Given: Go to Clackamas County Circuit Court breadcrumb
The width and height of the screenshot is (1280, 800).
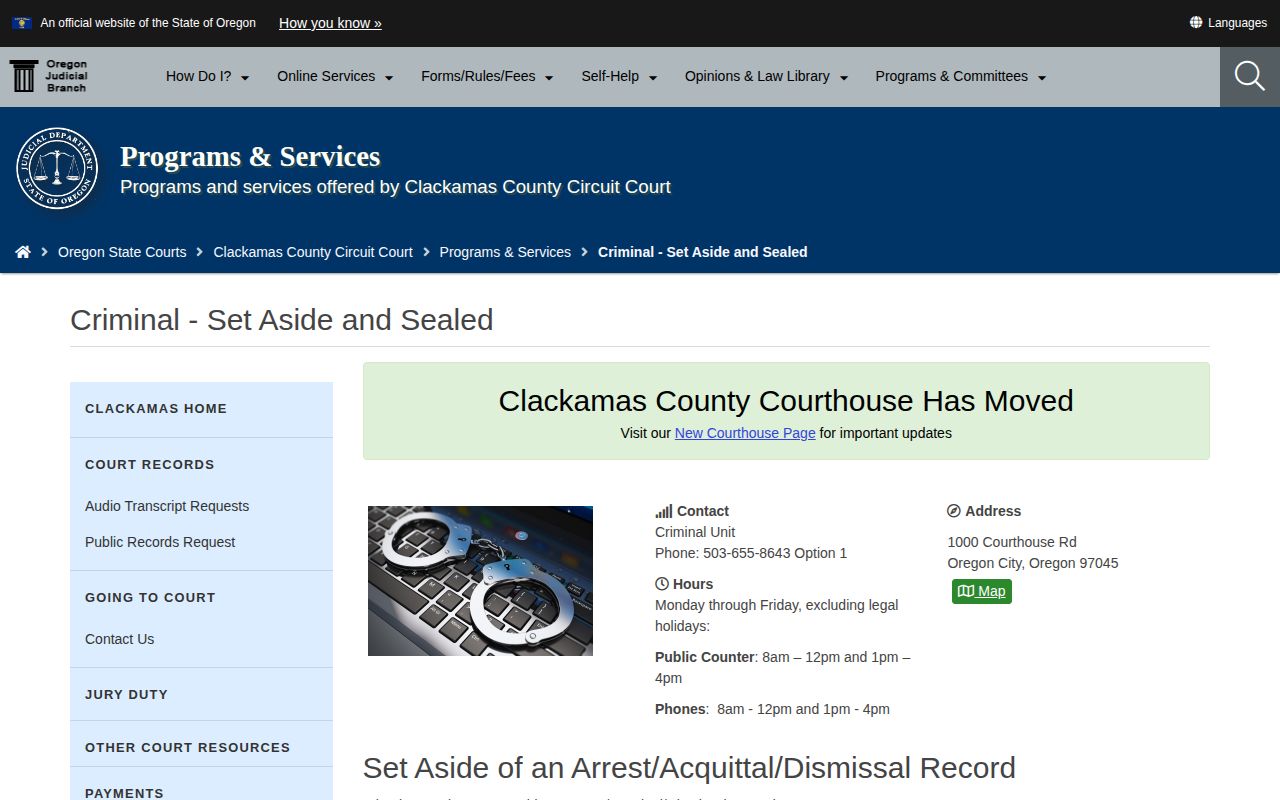Looking at the screenshot, I should click(x=313, y=252).
